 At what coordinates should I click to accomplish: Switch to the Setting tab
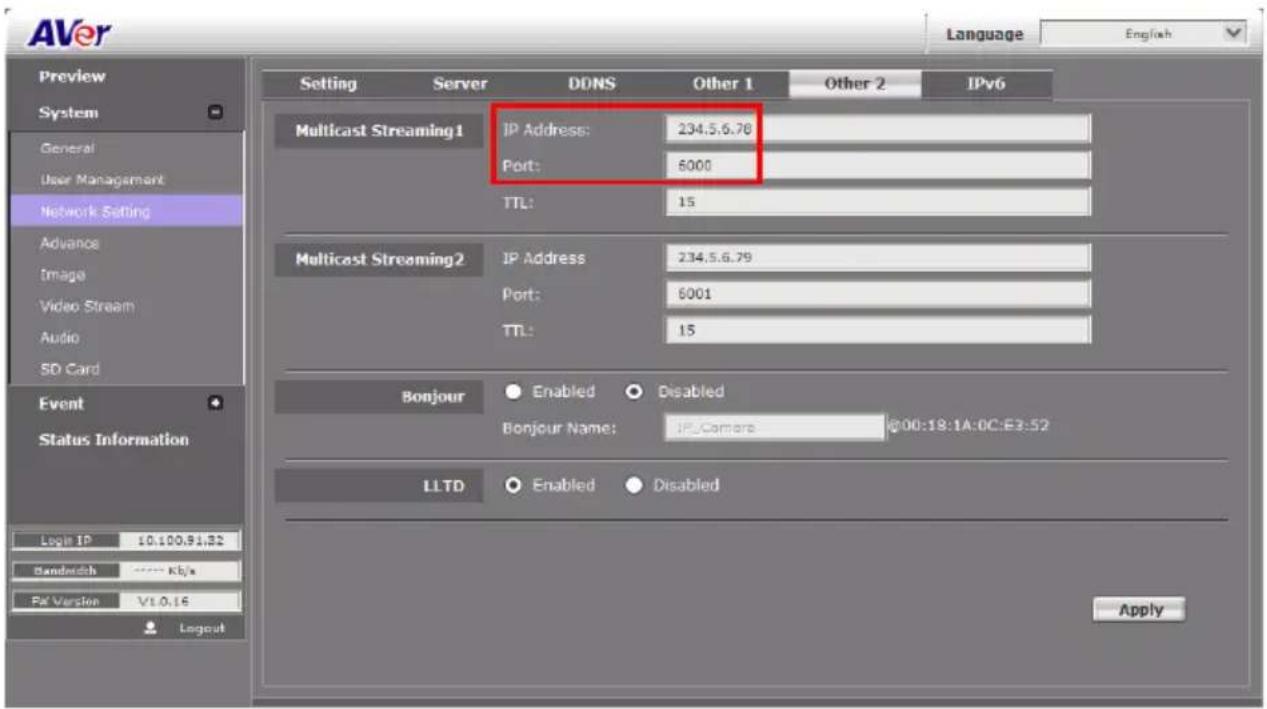[328, 84]
